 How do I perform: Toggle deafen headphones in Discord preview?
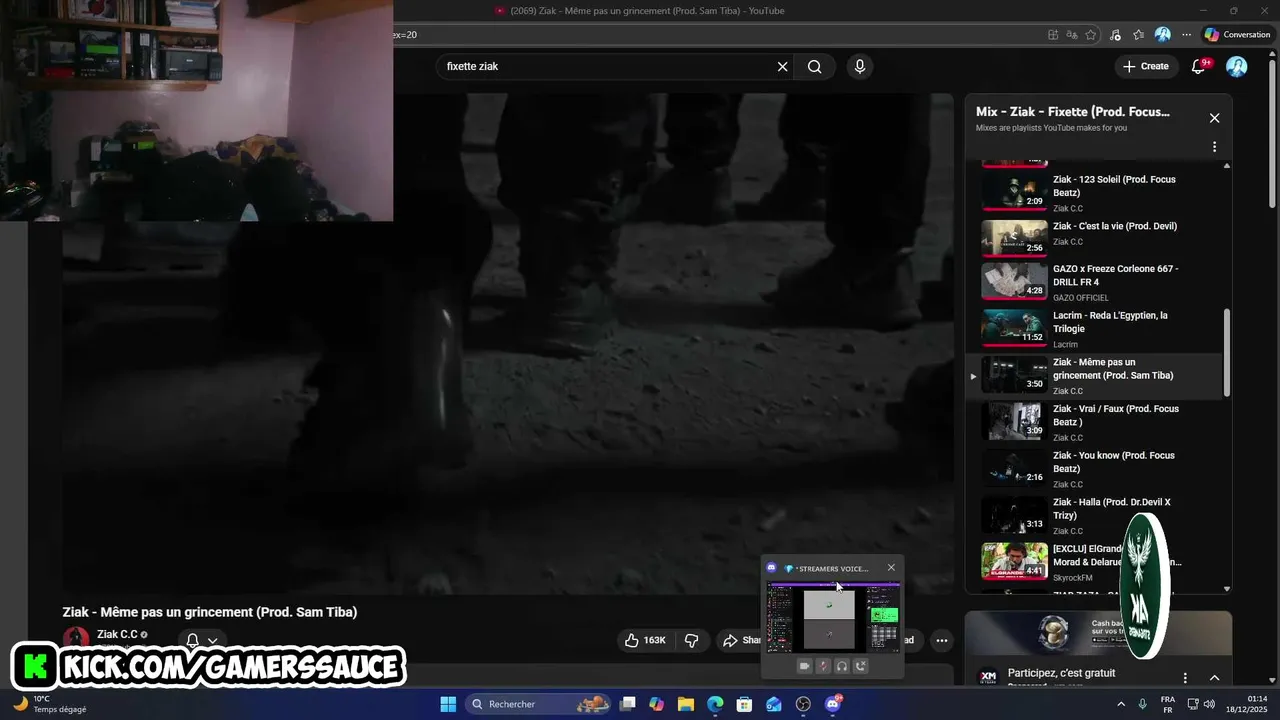point(842,666)
